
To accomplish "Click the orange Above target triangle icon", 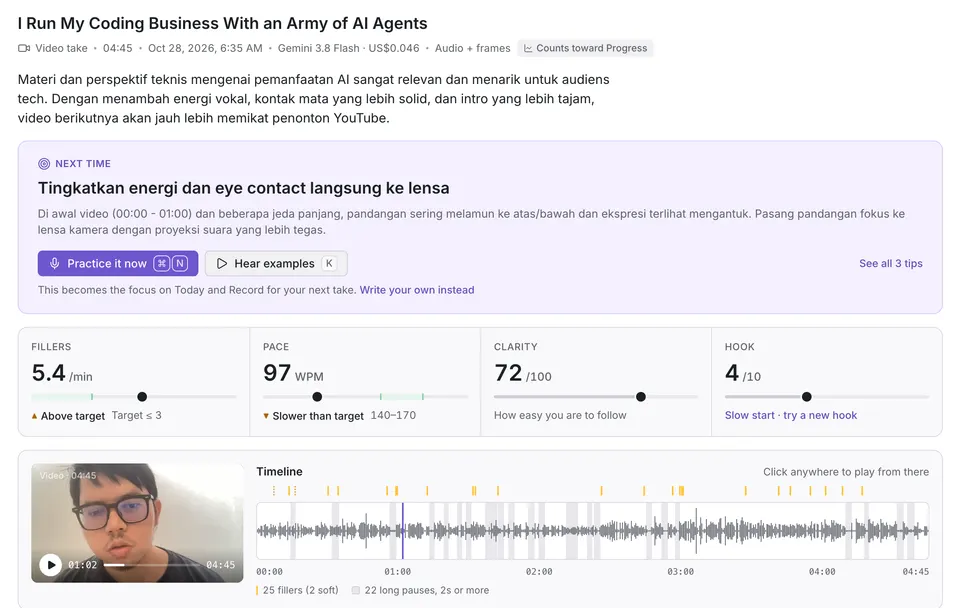I will (34, 416).
